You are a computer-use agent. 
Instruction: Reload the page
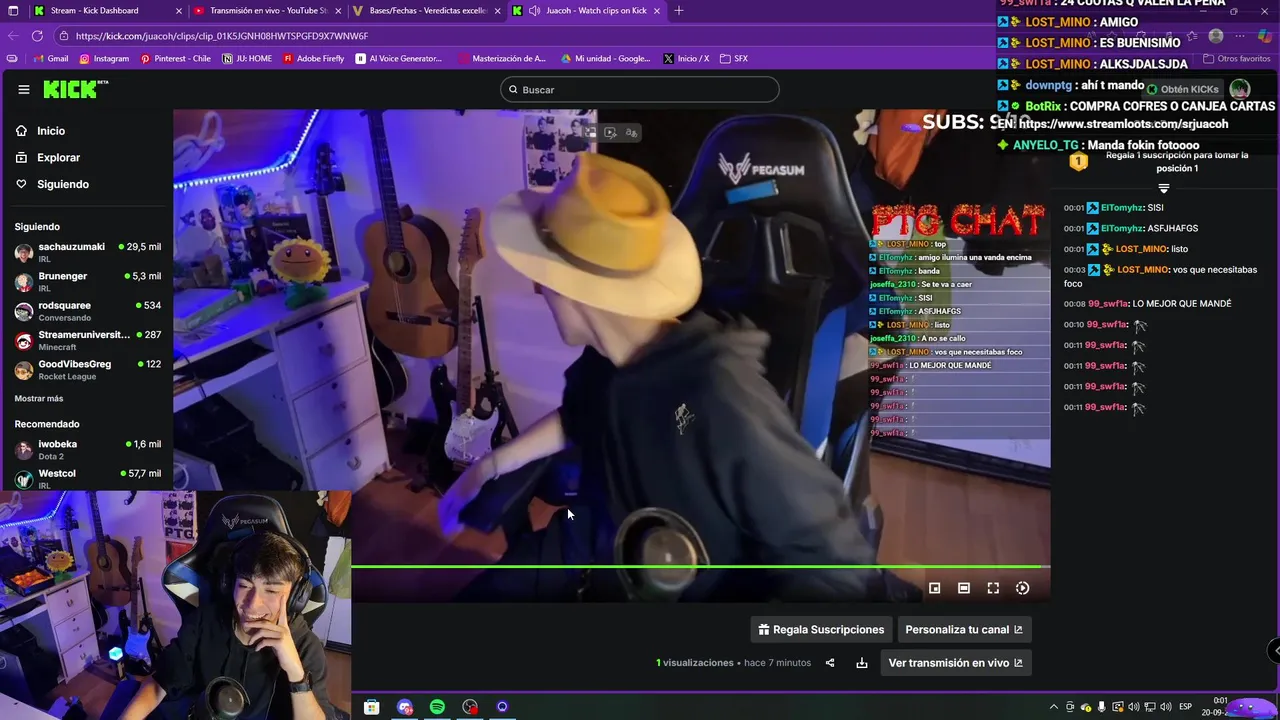(x=37, y=36)
